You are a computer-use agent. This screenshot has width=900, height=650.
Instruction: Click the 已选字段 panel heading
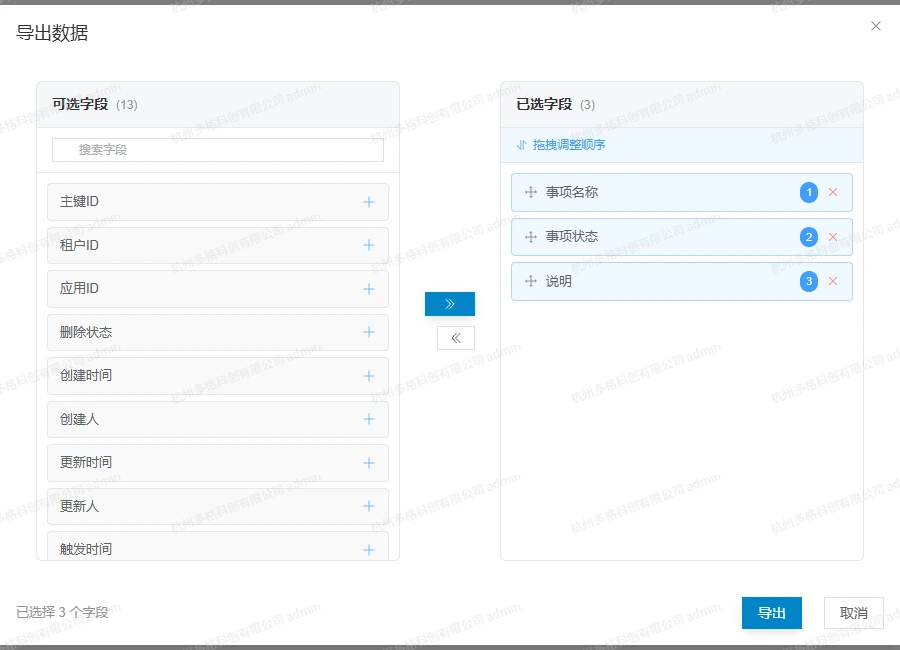pyautogui.click(x=544, y=104)
